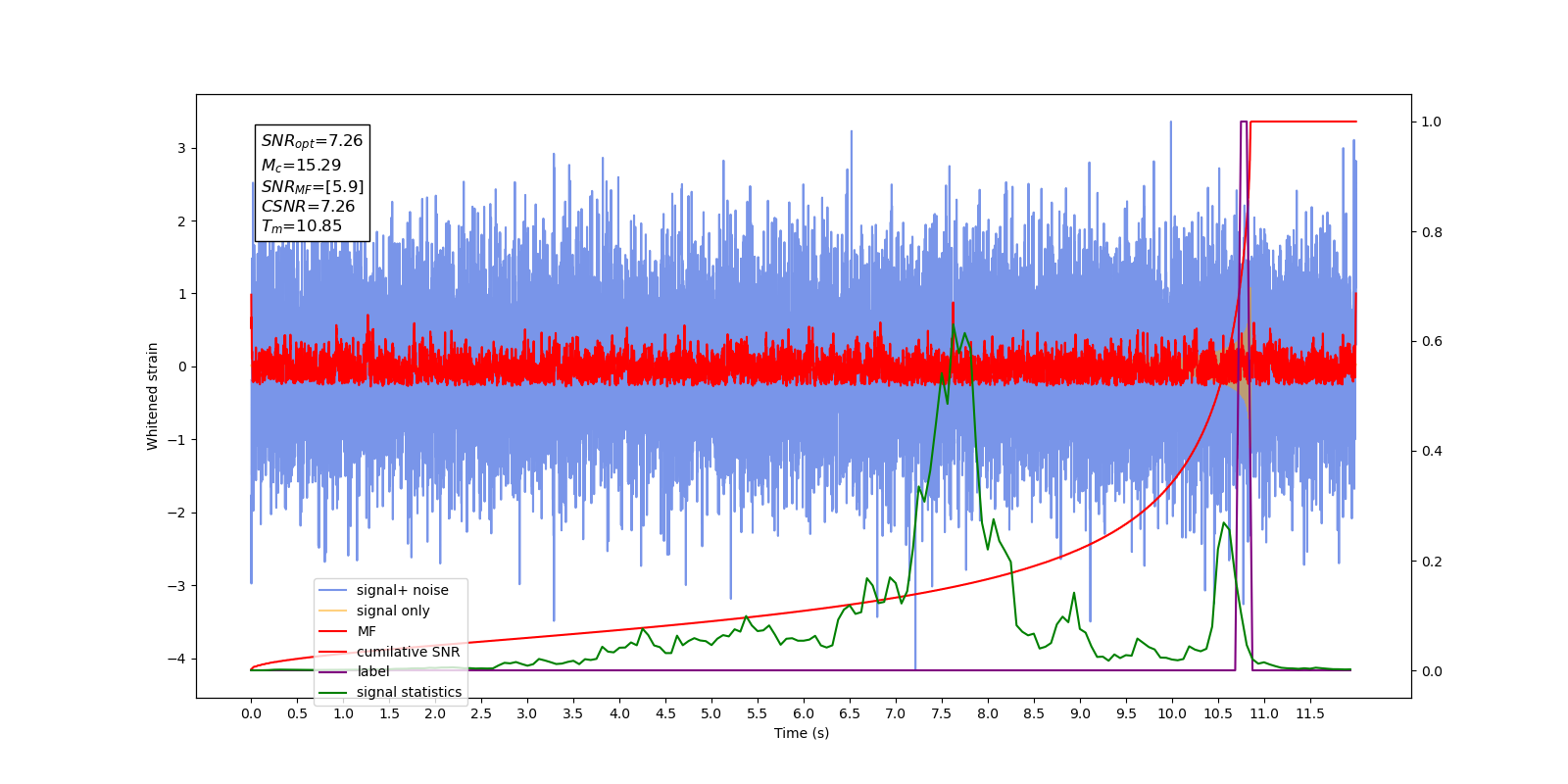Click the SNRopt=7.26 annotation text
This screenshot has width=1568, height=784.
pos(312,141)
